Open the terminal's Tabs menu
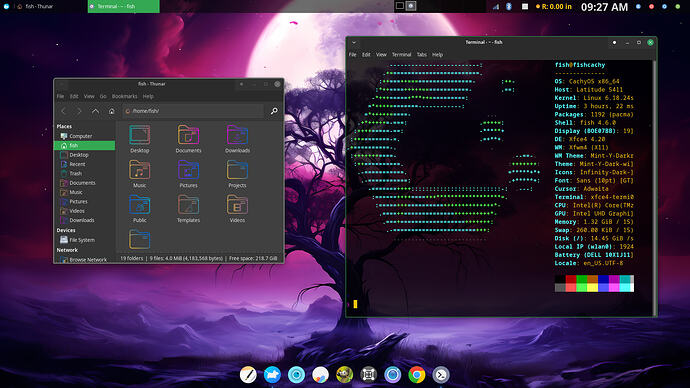 tap(422, 55)
